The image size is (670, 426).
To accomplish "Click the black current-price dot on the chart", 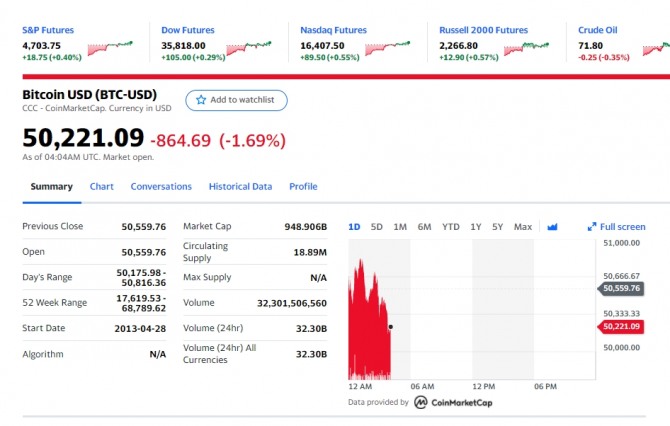I will (x=390, y=327).
